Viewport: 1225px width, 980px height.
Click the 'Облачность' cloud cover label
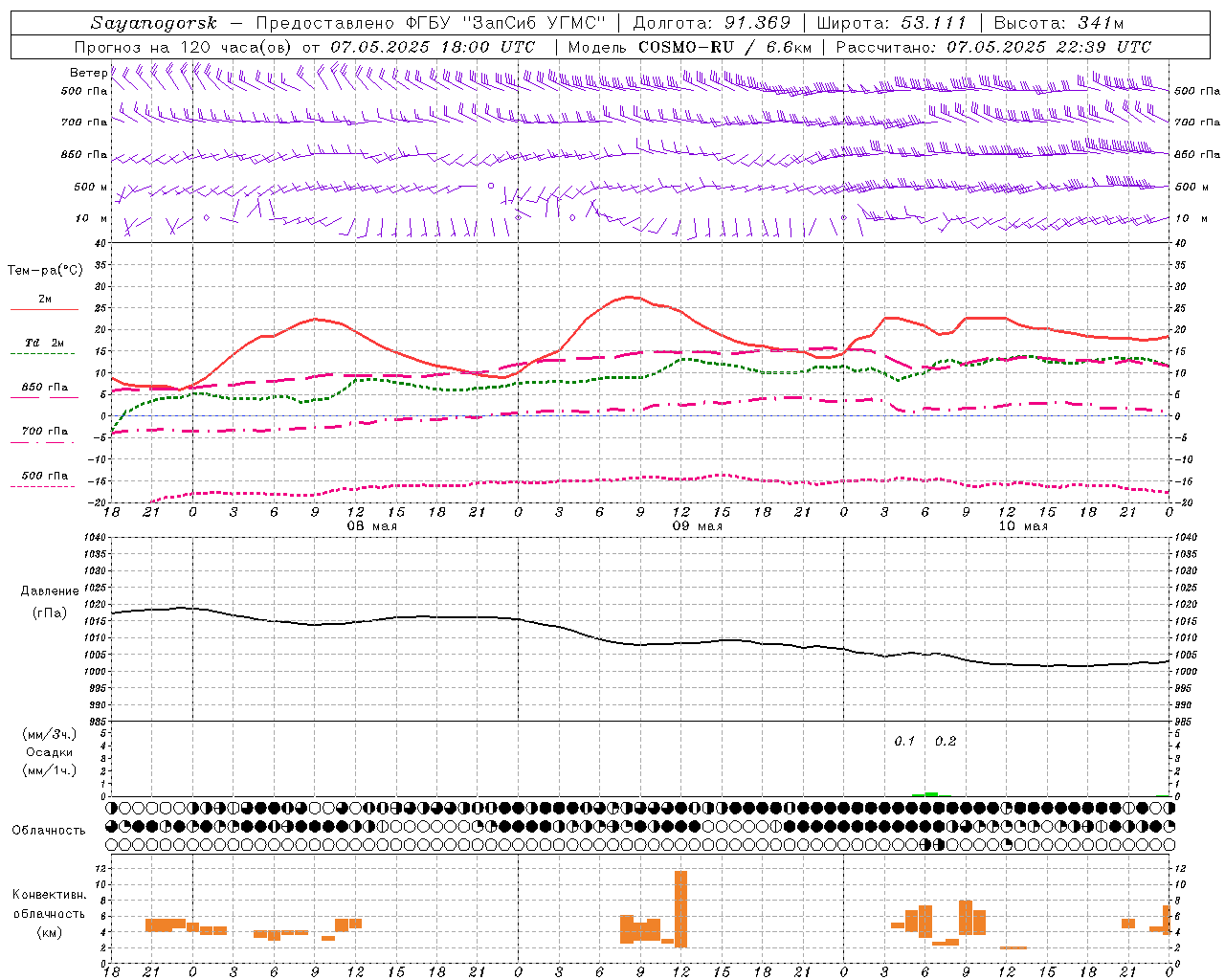point(49,831)
